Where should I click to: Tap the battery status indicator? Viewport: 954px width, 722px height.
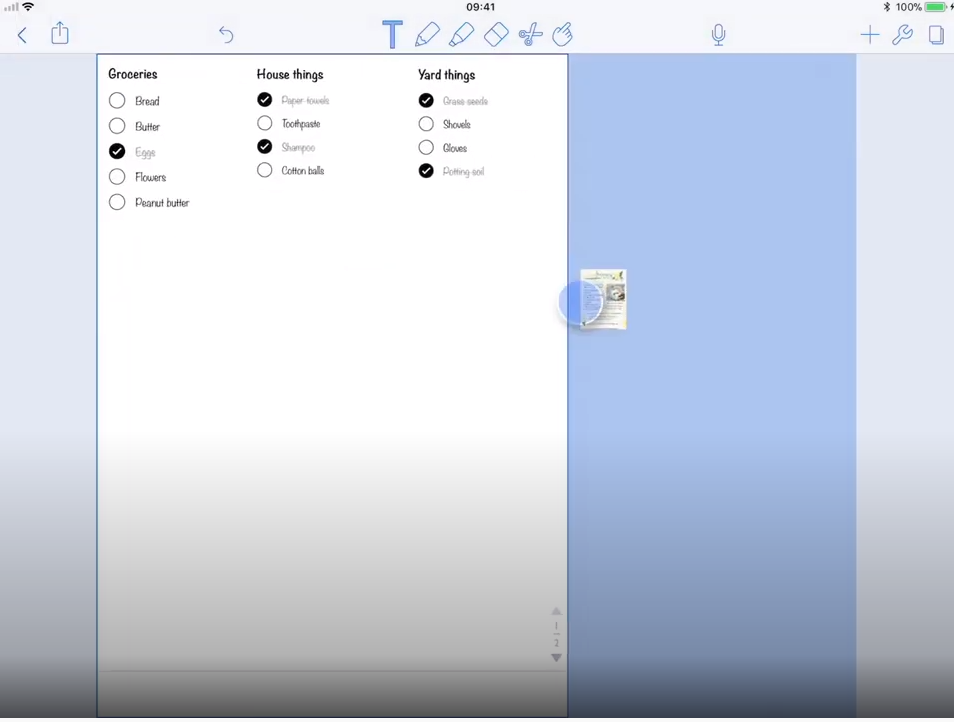coord(936,7)
